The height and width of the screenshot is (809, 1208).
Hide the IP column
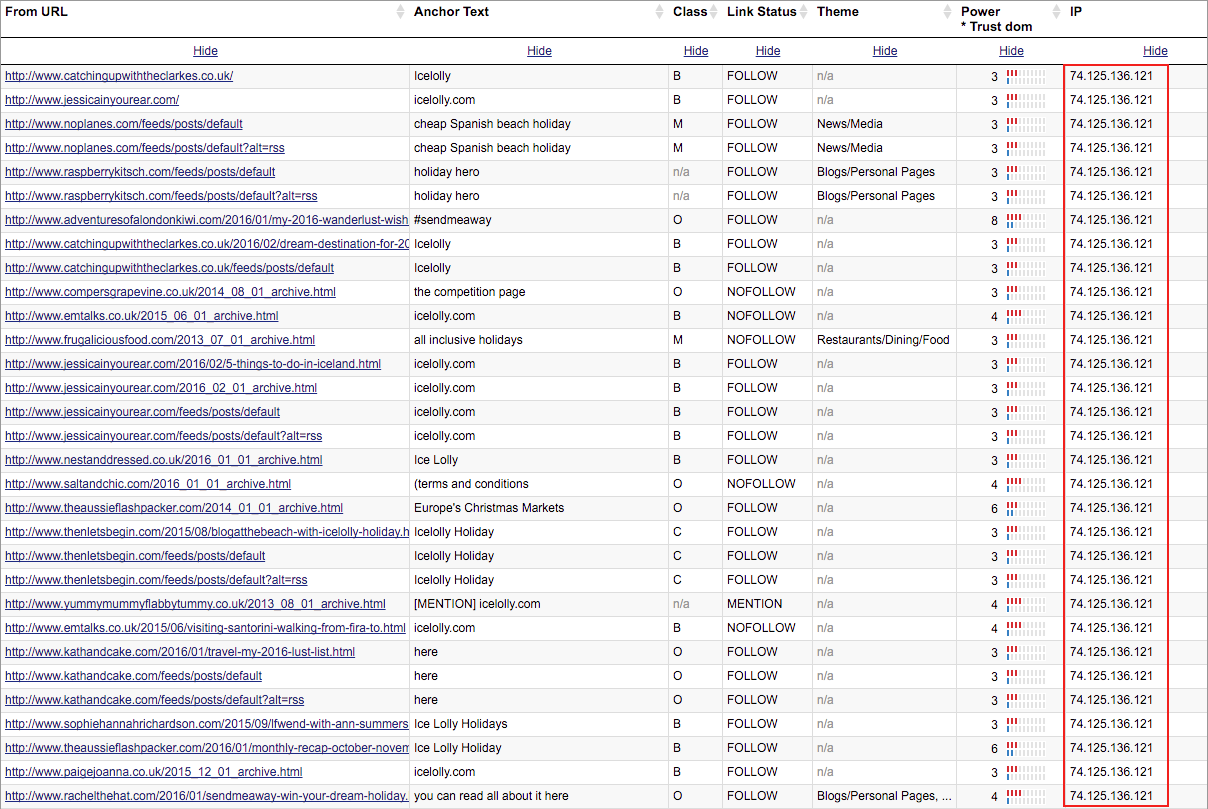pyautogui.click(x=1155, y=51)
